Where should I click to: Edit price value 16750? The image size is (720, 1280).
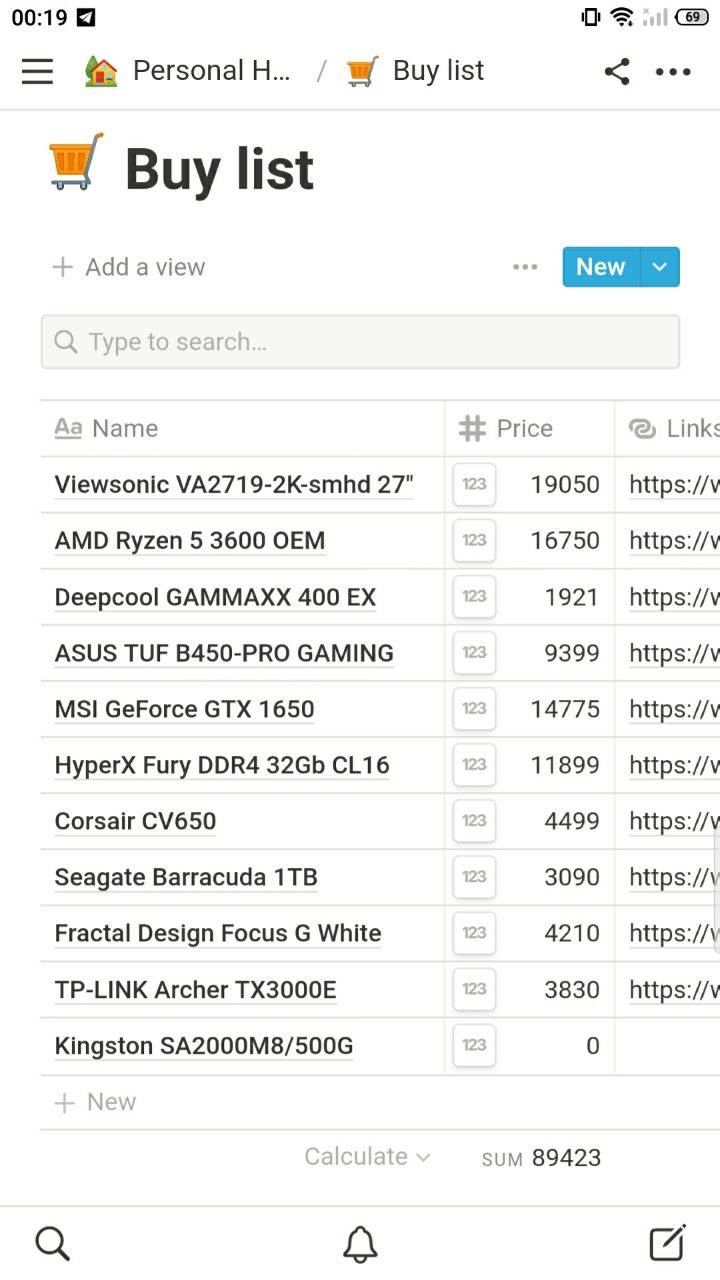pos(565,541)
